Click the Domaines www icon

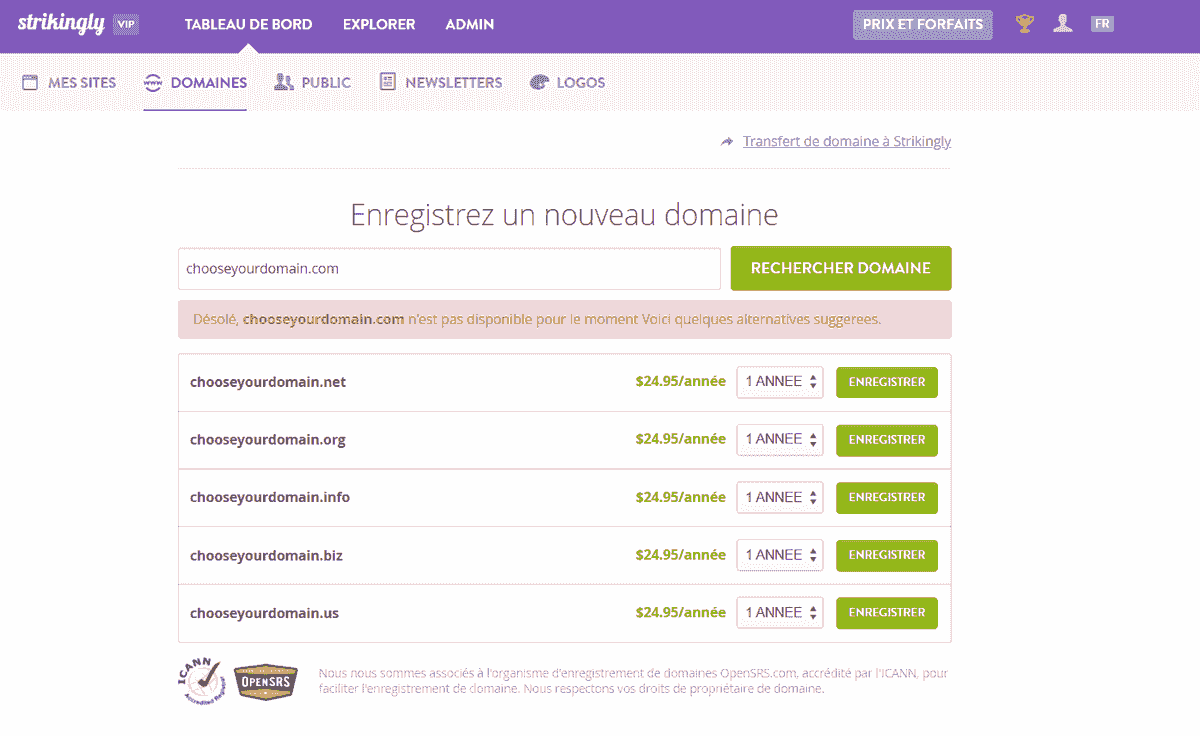153,83
